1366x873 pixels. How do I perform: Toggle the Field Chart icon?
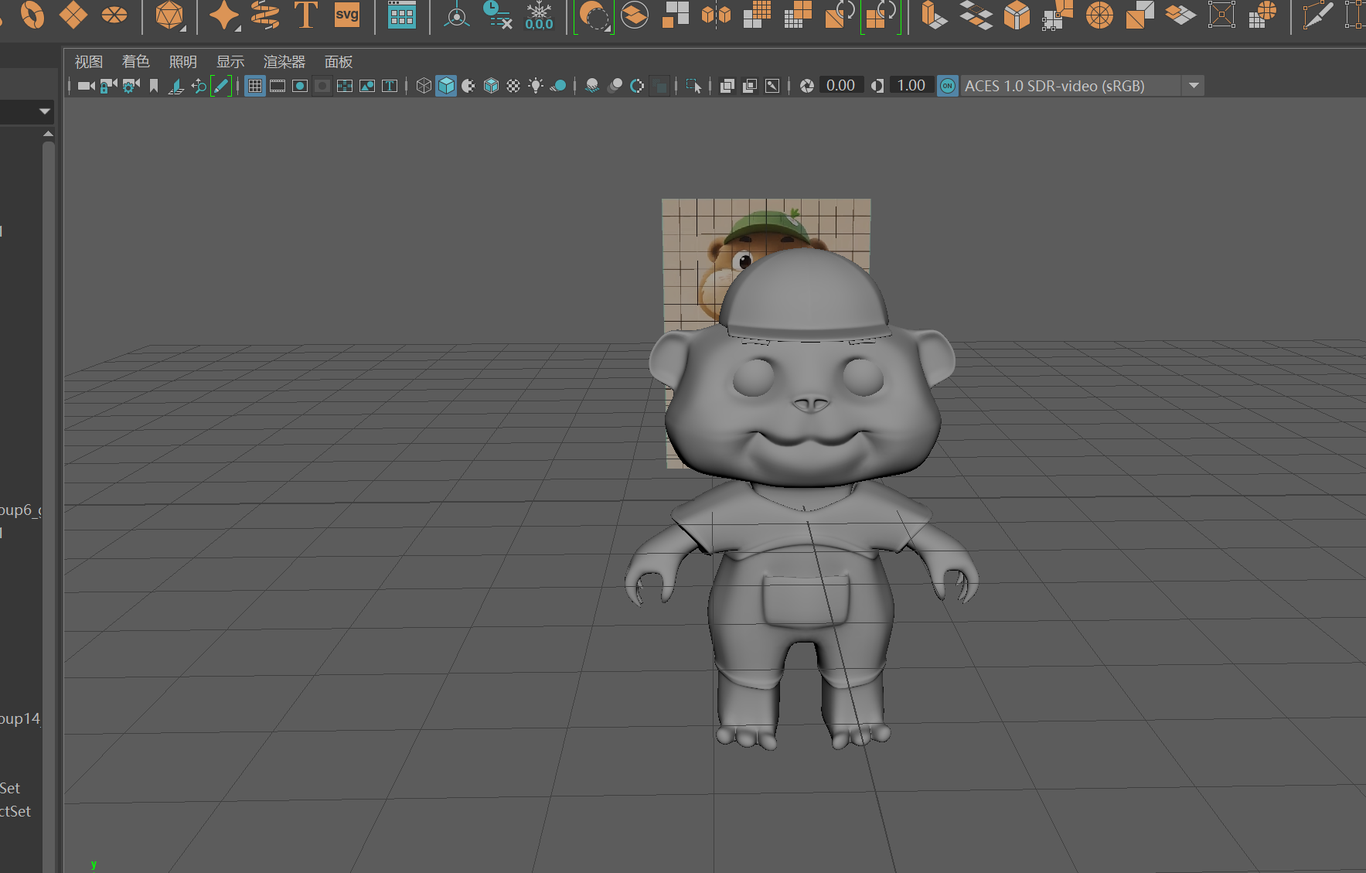click(345, 86)
